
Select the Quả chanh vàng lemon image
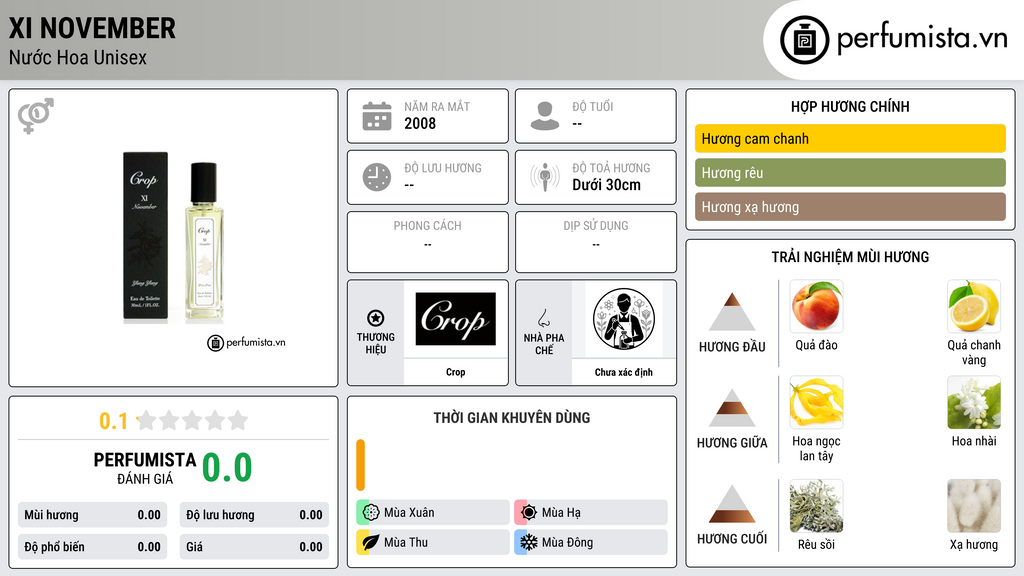pyautogui.click(x=974, y=306)
